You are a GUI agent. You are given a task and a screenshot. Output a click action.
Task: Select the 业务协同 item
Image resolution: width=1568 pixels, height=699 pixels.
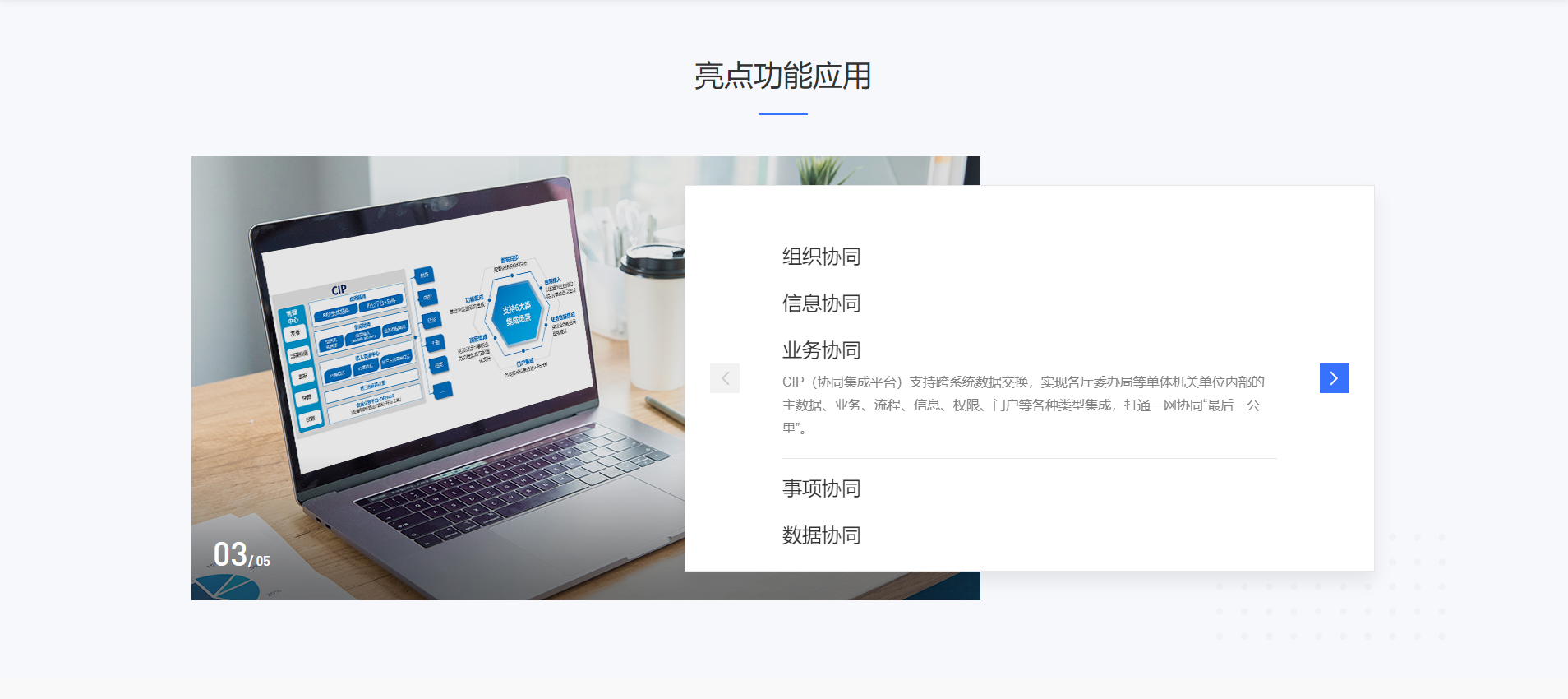coord(822,350)
